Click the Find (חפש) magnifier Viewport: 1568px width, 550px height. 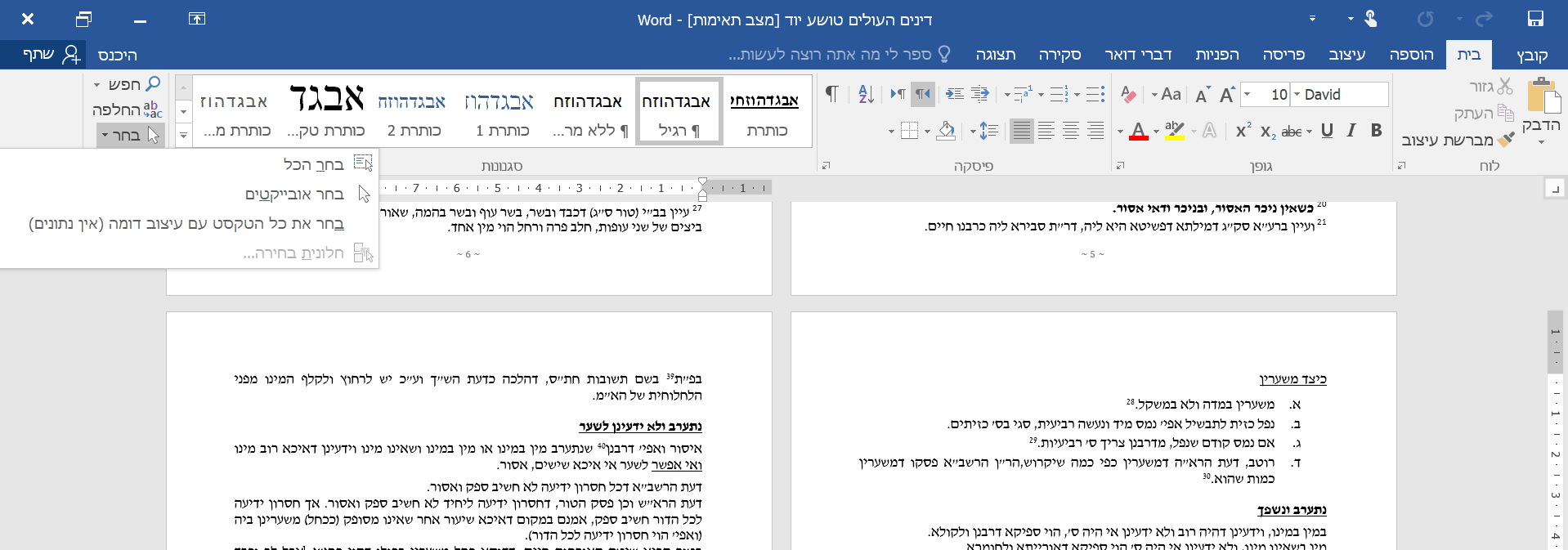pos(153,84)
